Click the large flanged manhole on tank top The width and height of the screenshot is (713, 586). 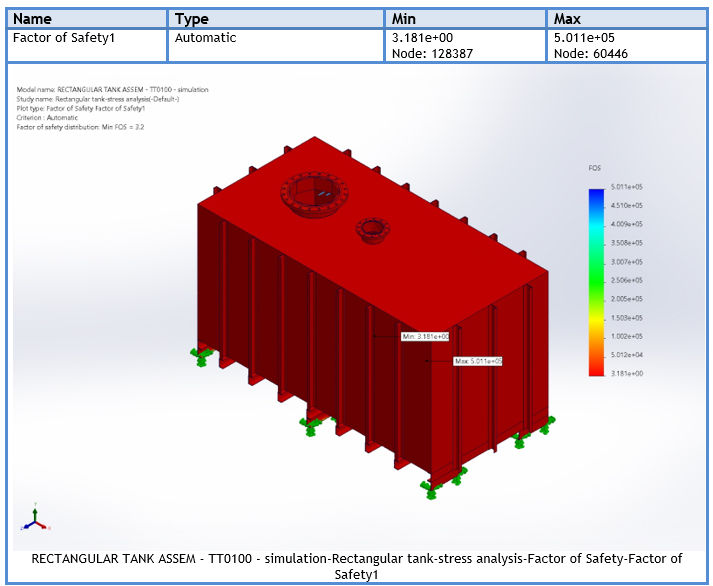[314, 195]
